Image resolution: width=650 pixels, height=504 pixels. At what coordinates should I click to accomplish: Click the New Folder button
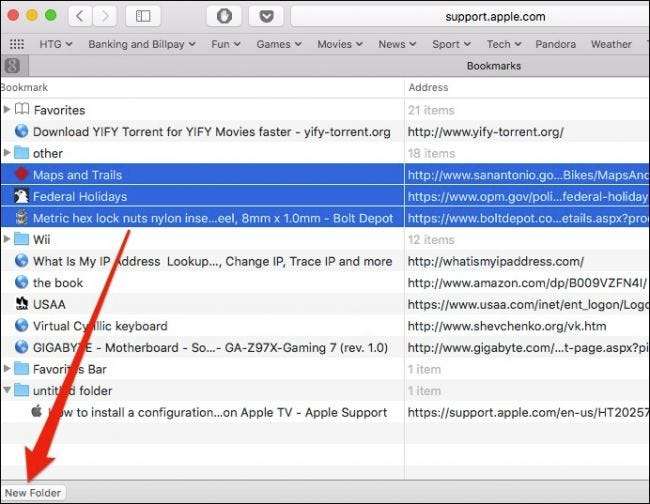point(33,493)
